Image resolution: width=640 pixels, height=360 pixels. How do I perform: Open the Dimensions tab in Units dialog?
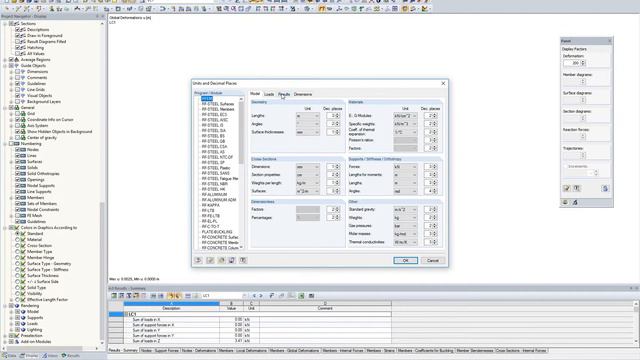(303, 94)
